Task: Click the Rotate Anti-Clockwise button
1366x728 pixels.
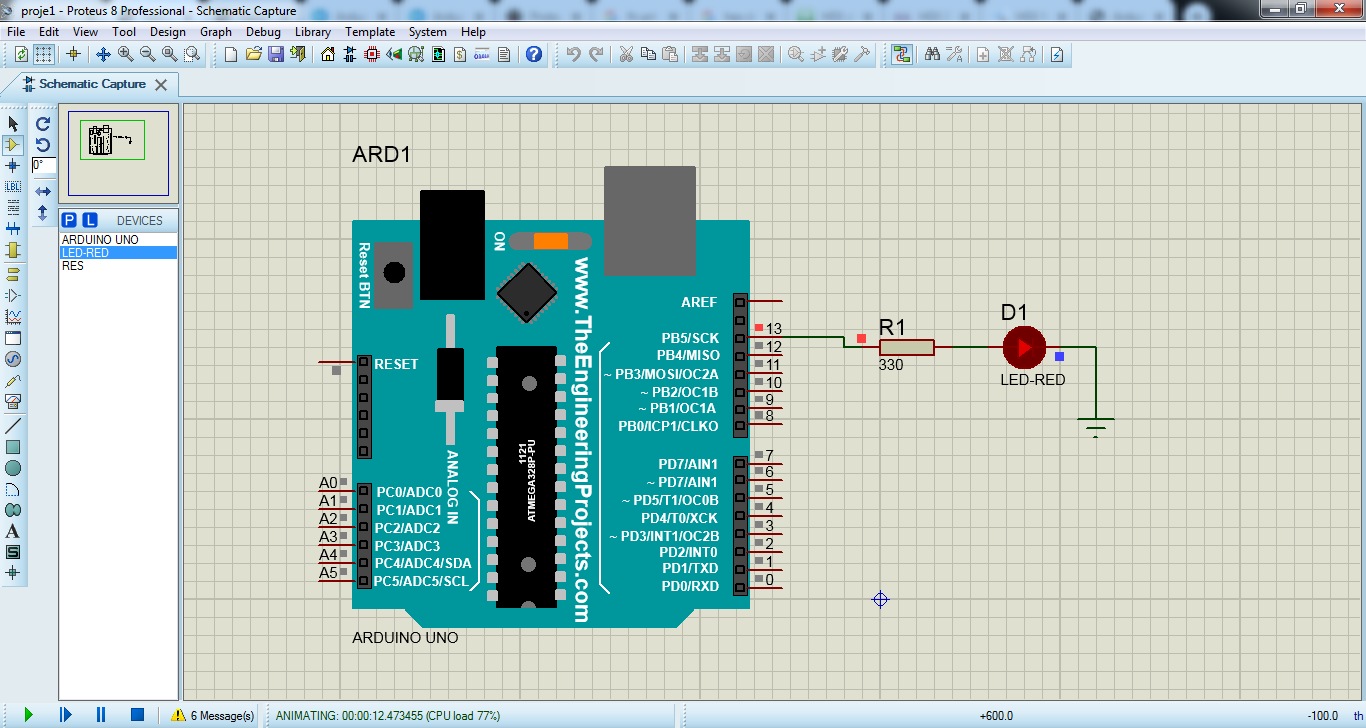Action: [43, 145]
